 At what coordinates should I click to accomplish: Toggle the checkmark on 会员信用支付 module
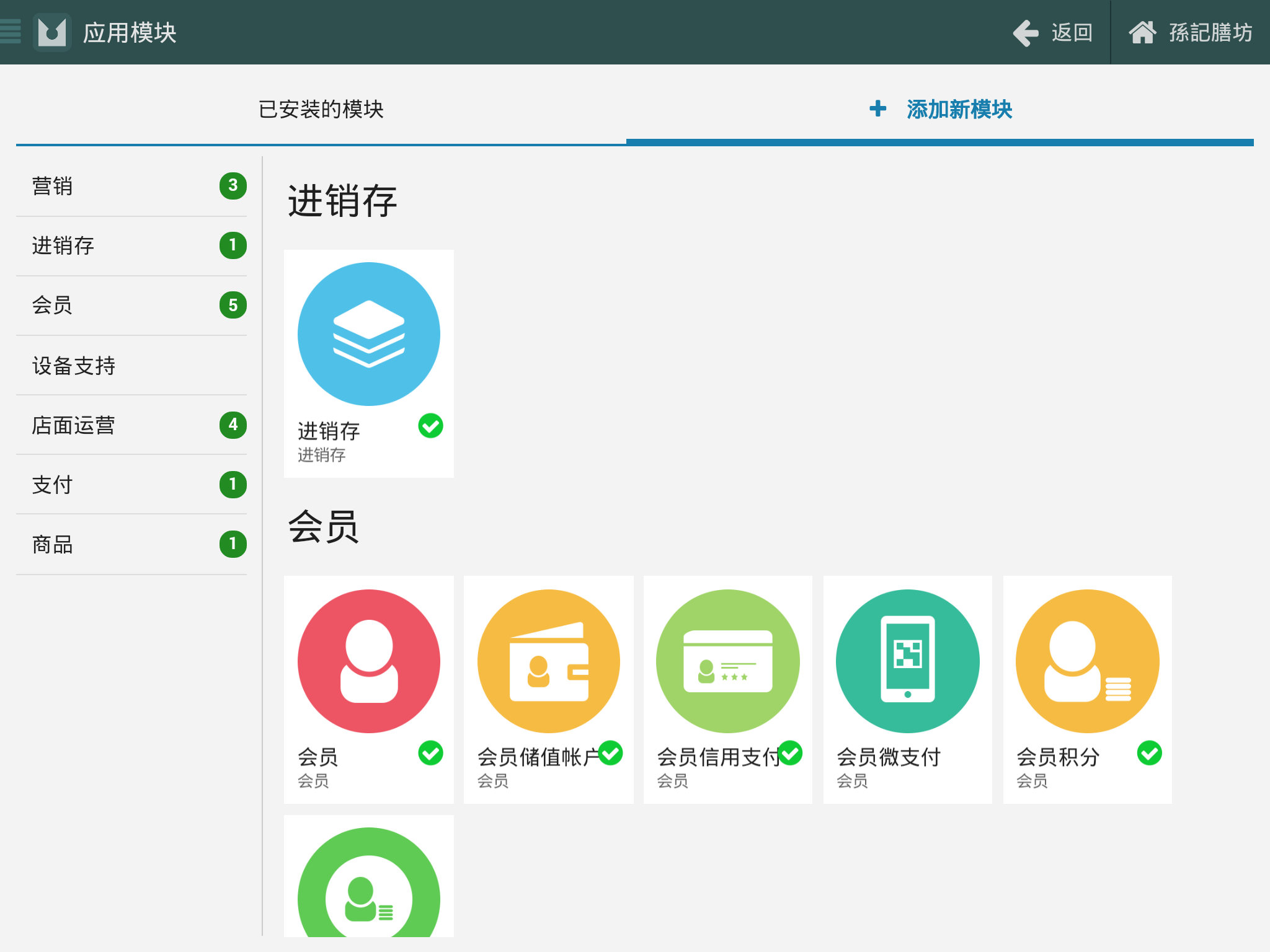click(790, 753)
